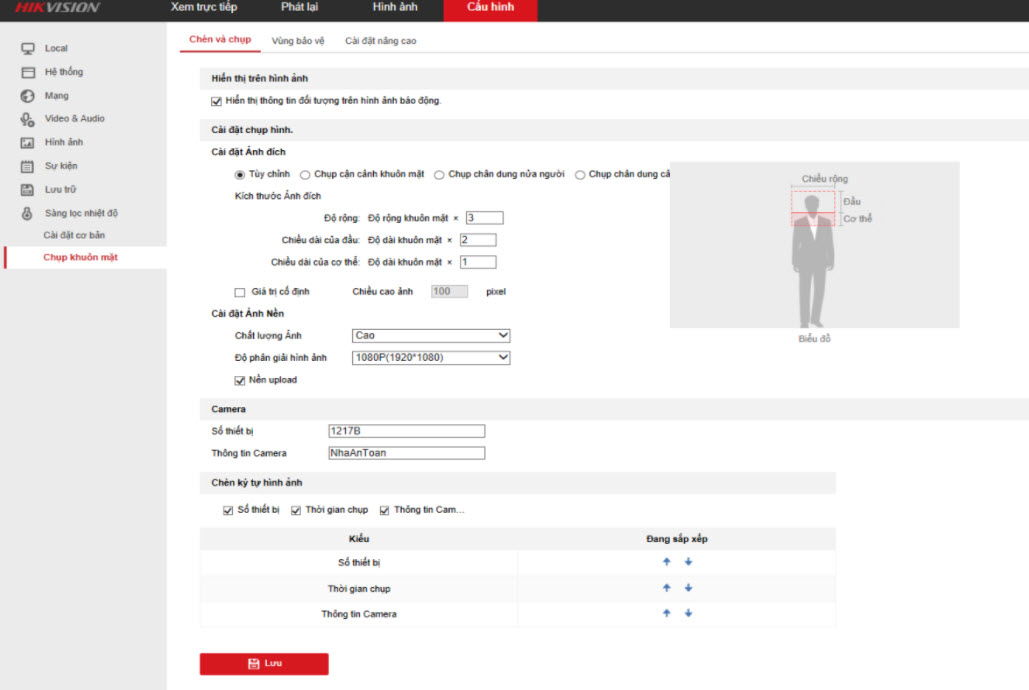Toggle the Giá trị cố định checkbox
The width and height of the screenshot is (1029, 690).
(239, 292)
